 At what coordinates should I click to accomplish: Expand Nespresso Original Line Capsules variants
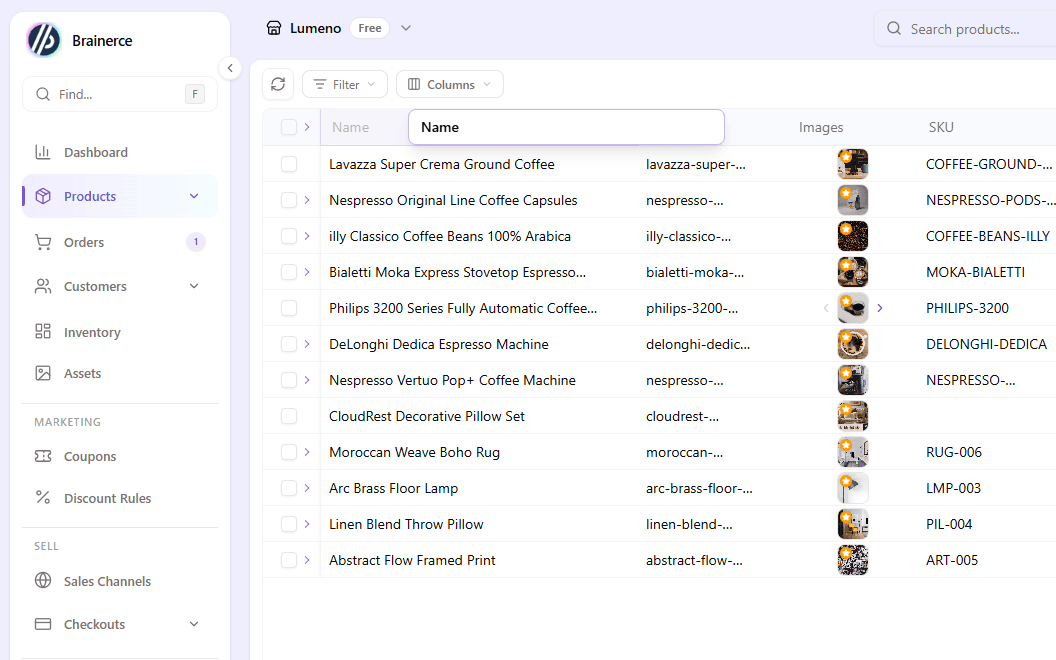tap(307, 200)
